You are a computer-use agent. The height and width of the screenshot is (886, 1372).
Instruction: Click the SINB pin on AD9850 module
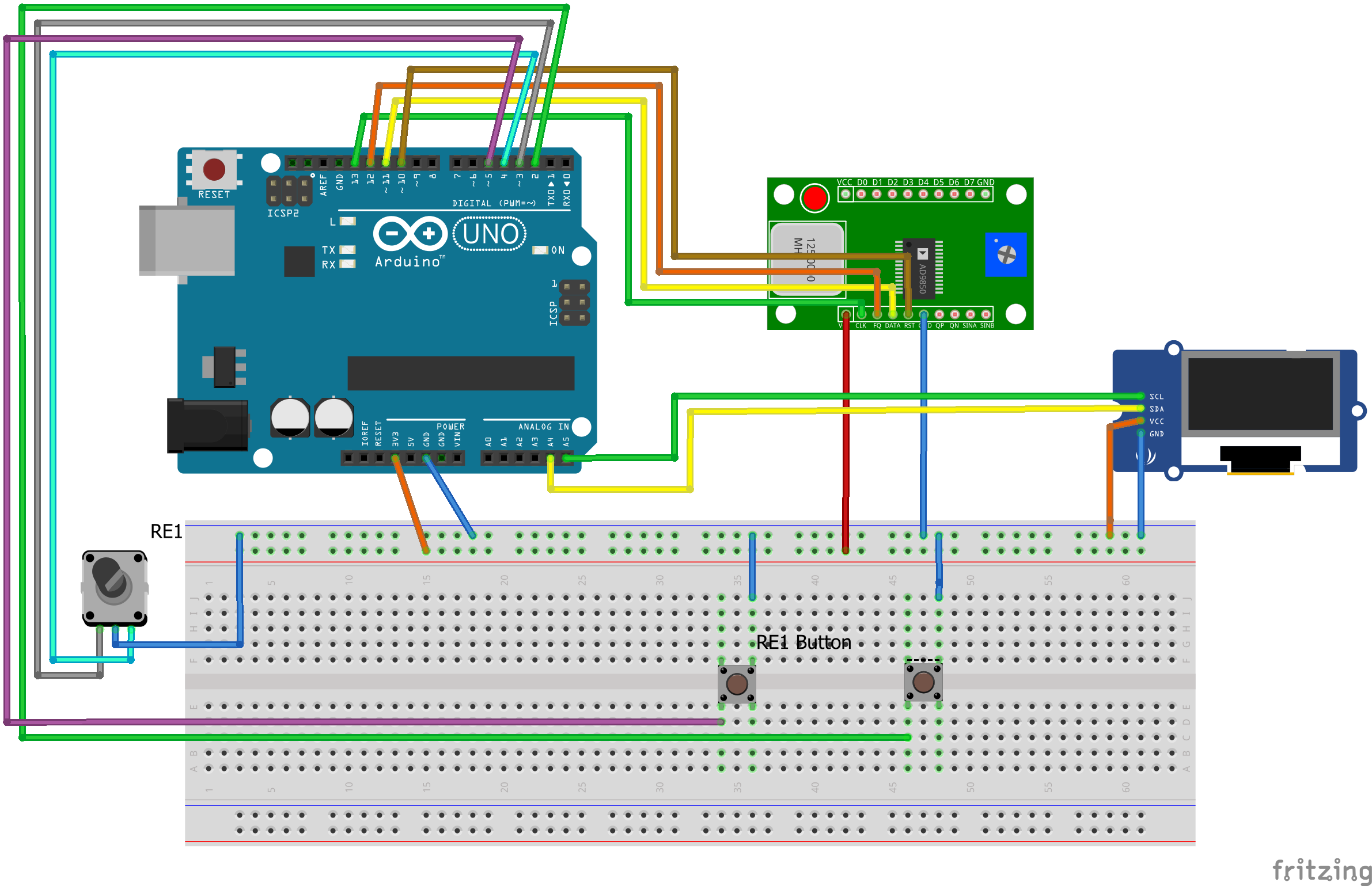[x=986, y=314]
